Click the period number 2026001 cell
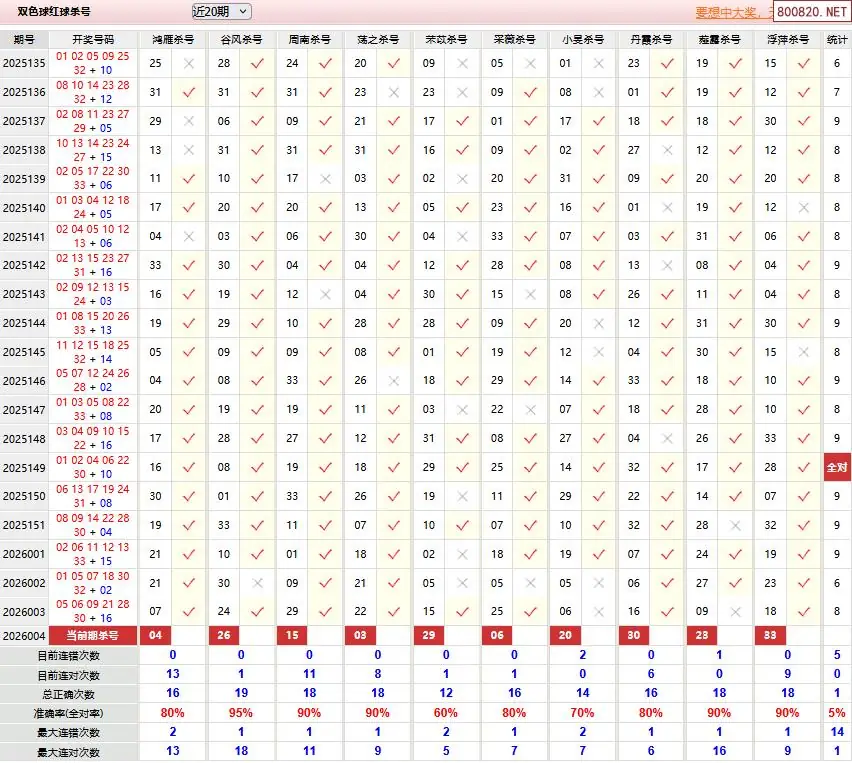852x763 pixels. coord(24,554)
